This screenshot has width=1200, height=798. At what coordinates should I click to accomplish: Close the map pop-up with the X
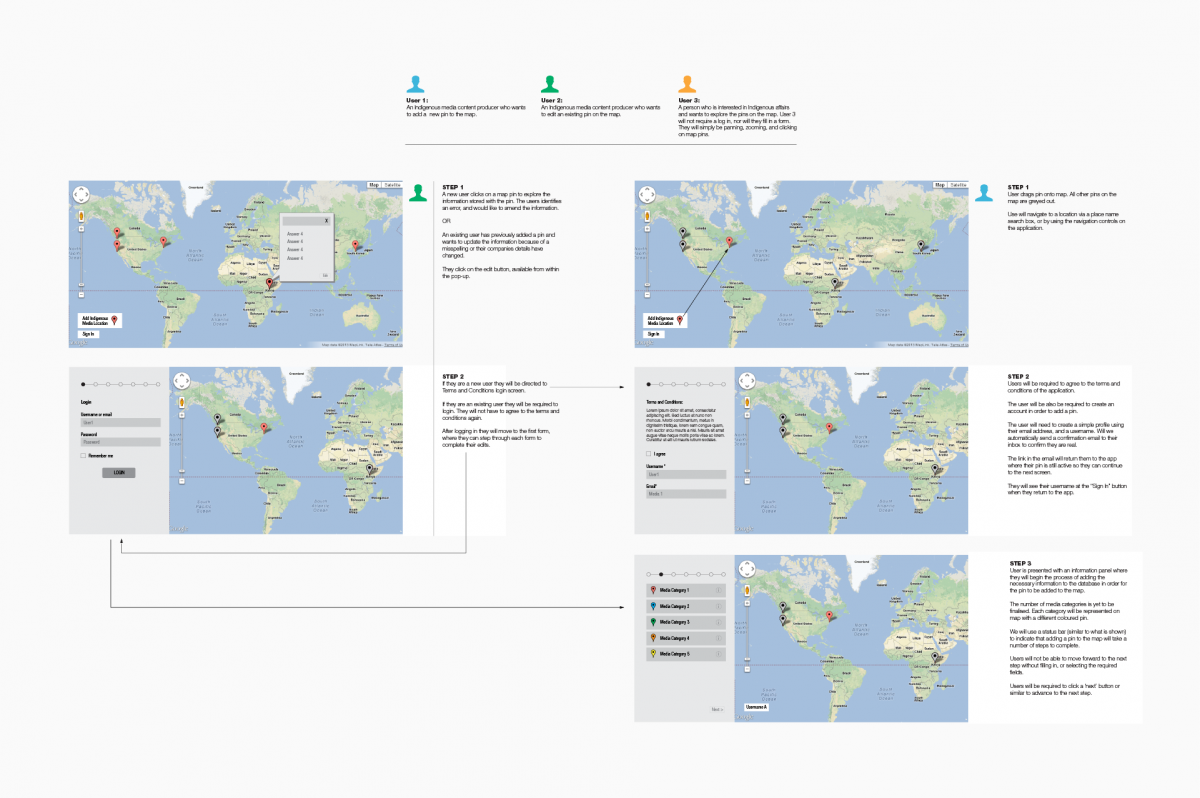pyautogui.click(x=326, y=220)
